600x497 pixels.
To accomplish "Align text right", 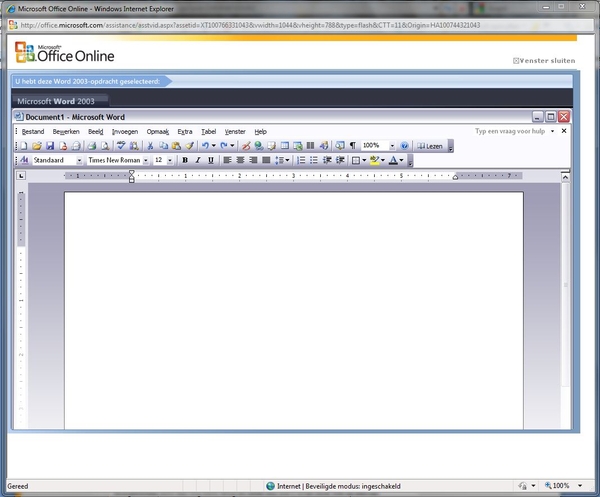I will [x=253, y=160].
